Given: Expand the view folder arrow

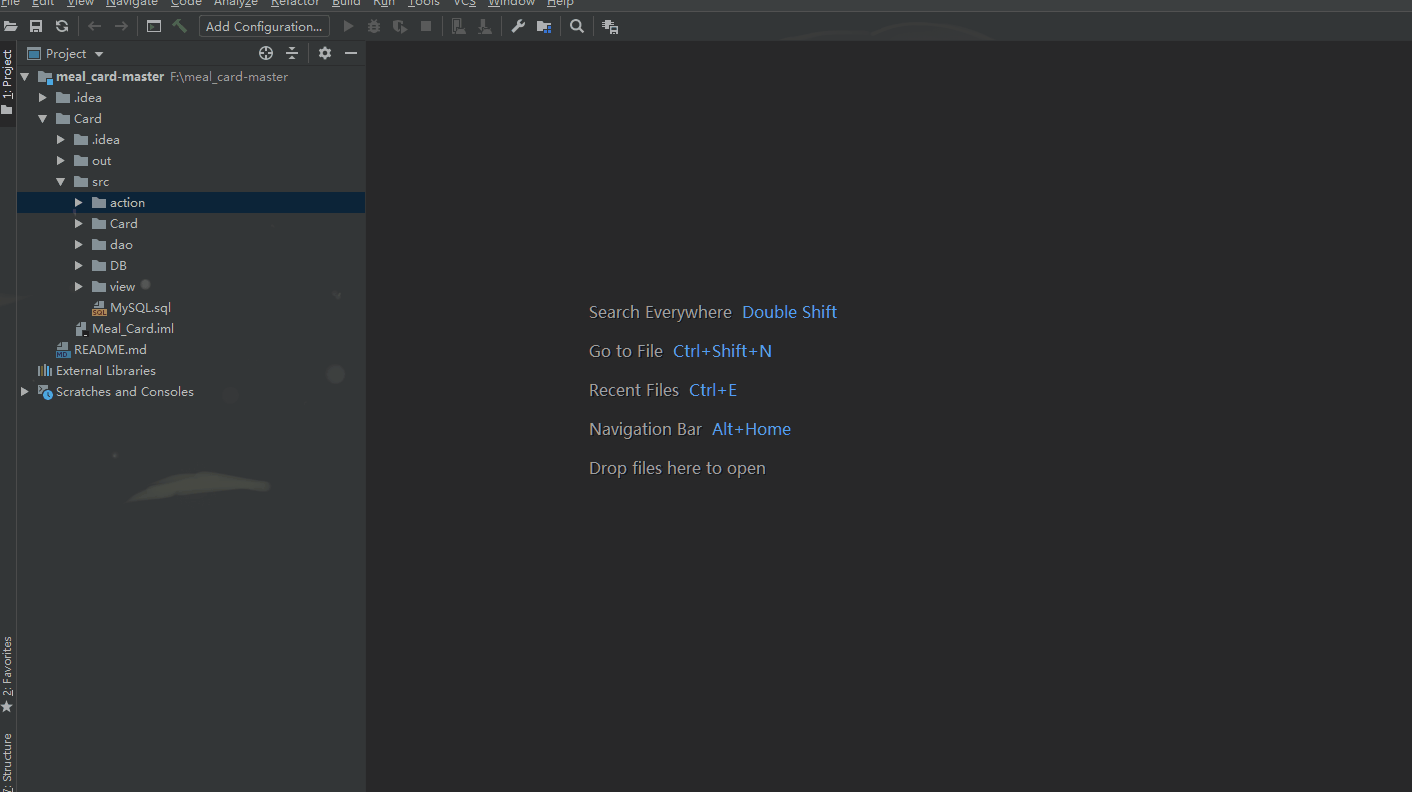Looking at the screenshot, I should point(79,287).
